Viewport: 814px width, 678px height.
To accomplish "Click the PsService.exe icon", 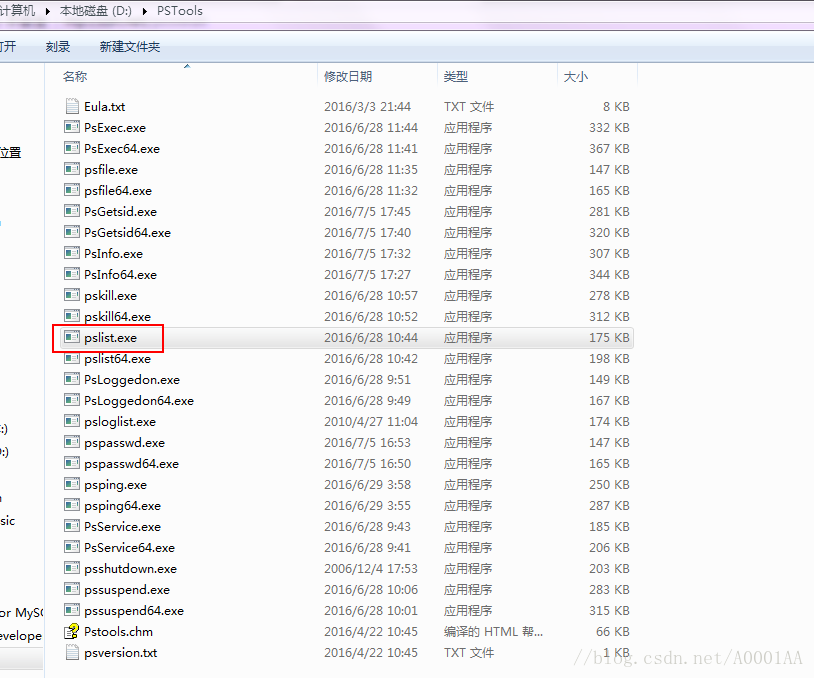I will [72, 526].
